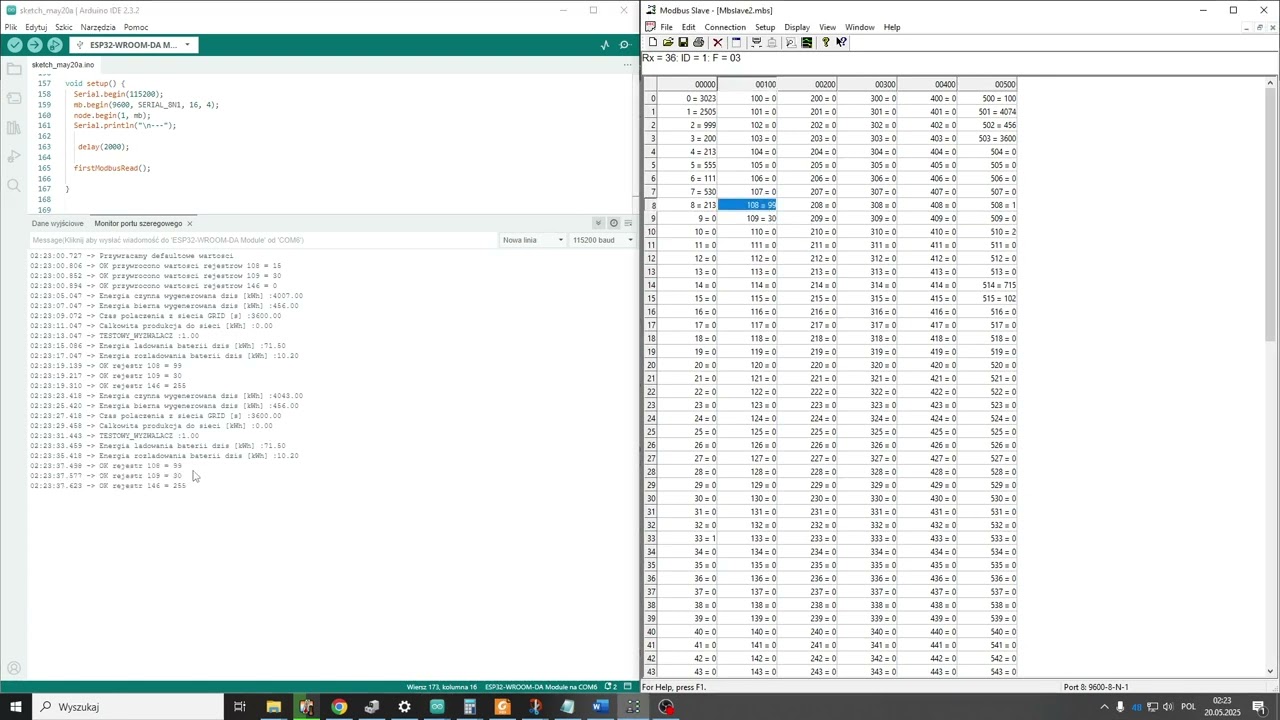Select register cell 0 = 3023
Screen dimensions: 1280x720
688,98
